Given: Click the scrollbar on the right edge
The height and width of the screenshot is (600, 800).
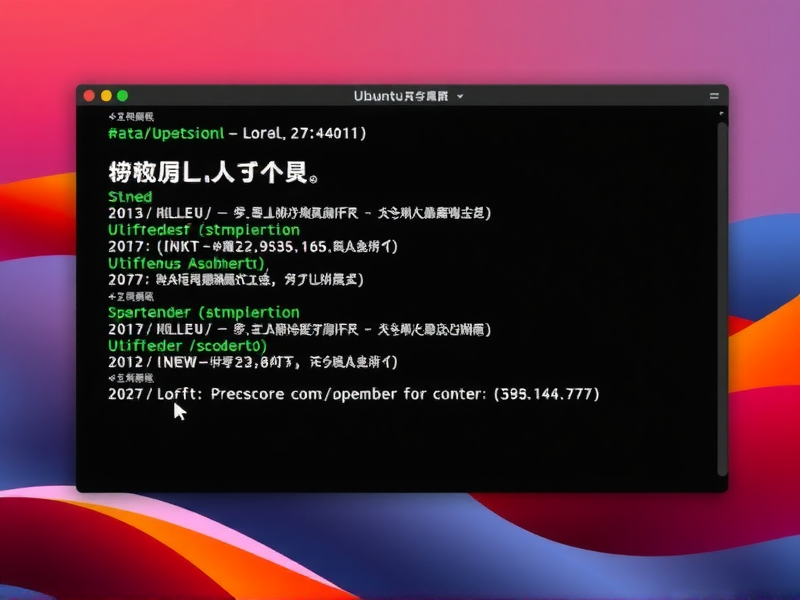Looking at the screenshot, I should pyautogui.click(x=722, y=250).
